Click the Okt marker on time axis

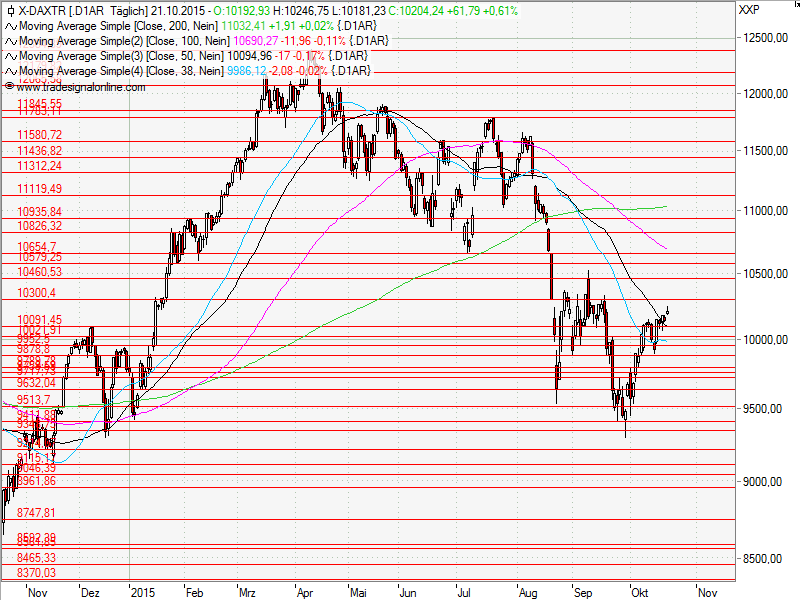[638, 591]
